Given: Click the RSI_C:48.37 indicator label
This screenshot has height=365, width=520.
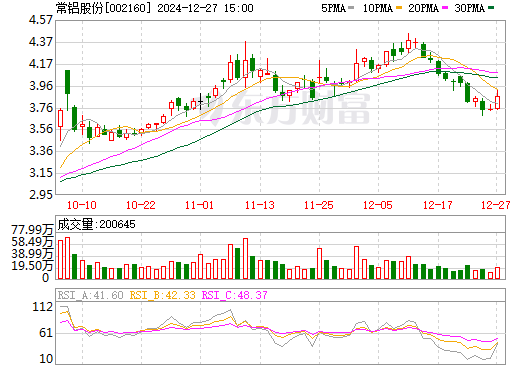Looking at the screenshot, I should pos(235,295).
